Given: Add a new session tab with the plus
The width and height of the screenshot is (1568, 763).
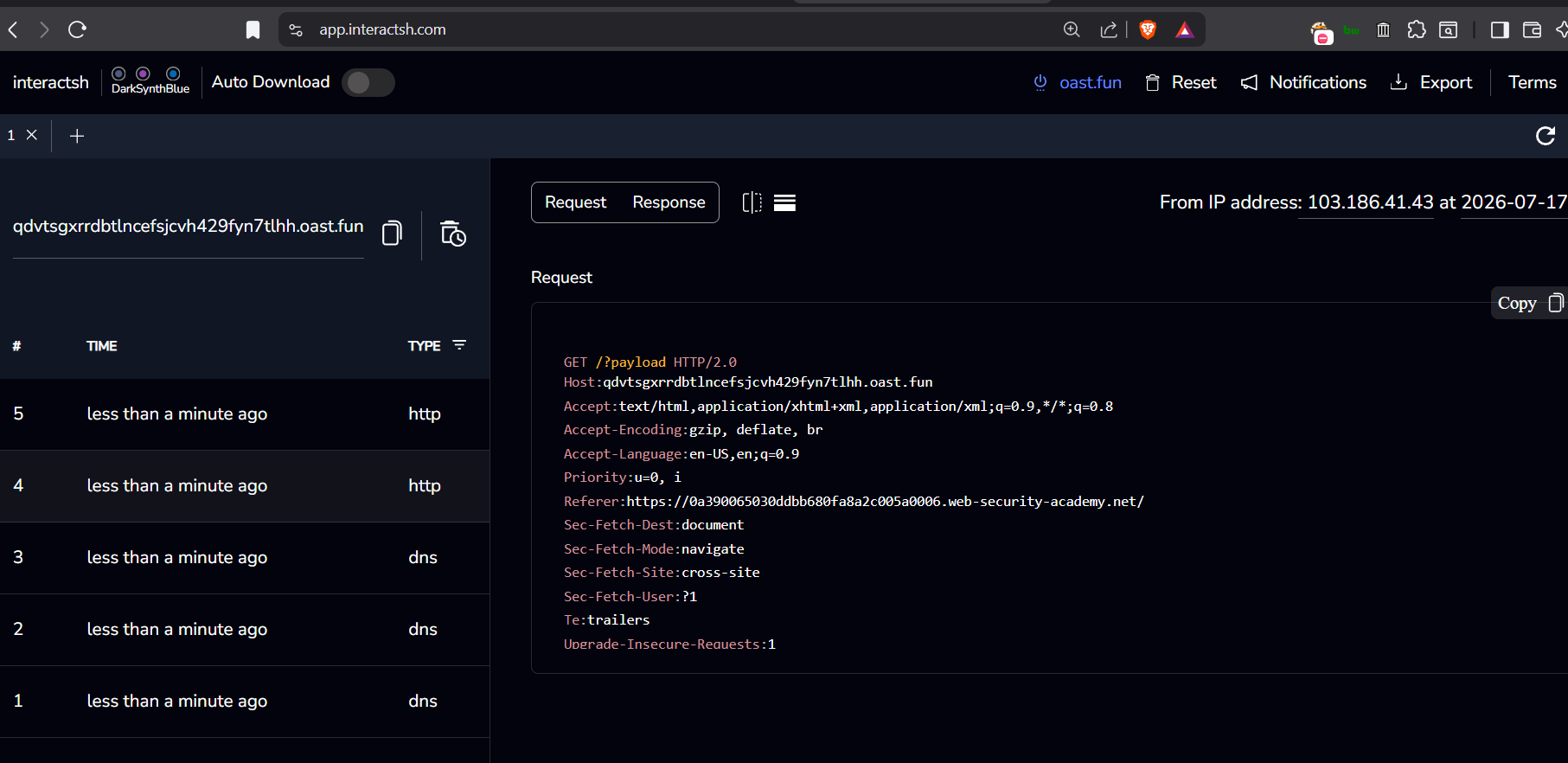Looking at the screenshot, I should pos(77,136).
